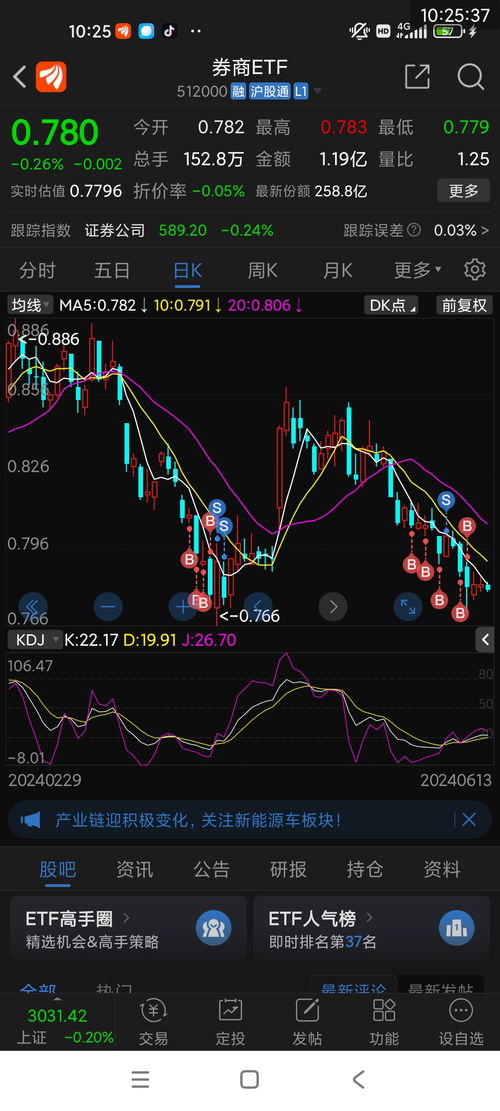The image size is (500, 1111).
Task: Step chart left with single arrow button
Action: pyautogui.click(x=258, y=607)
